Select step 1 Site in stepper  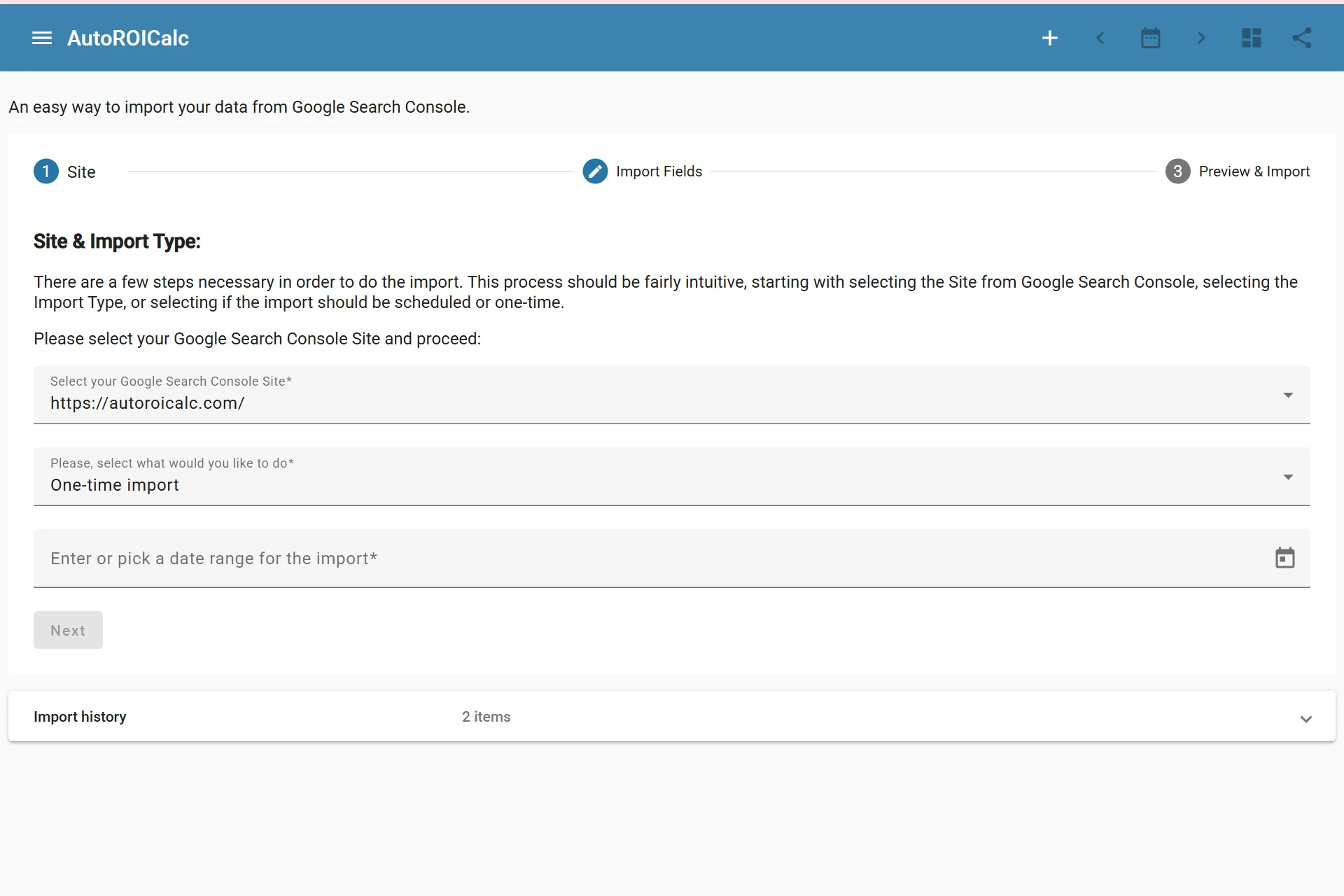tap(64, 171)
